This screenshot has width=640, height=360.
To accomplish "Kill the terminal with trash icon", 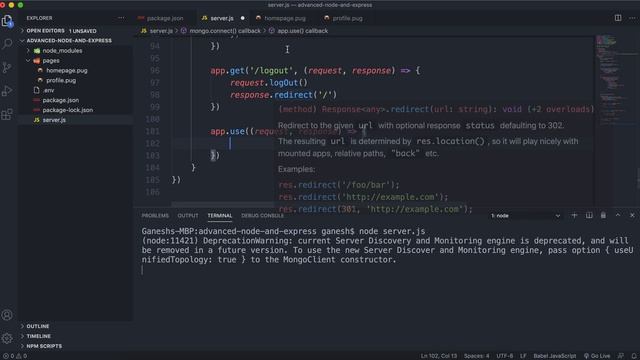I will click(603, 215).
